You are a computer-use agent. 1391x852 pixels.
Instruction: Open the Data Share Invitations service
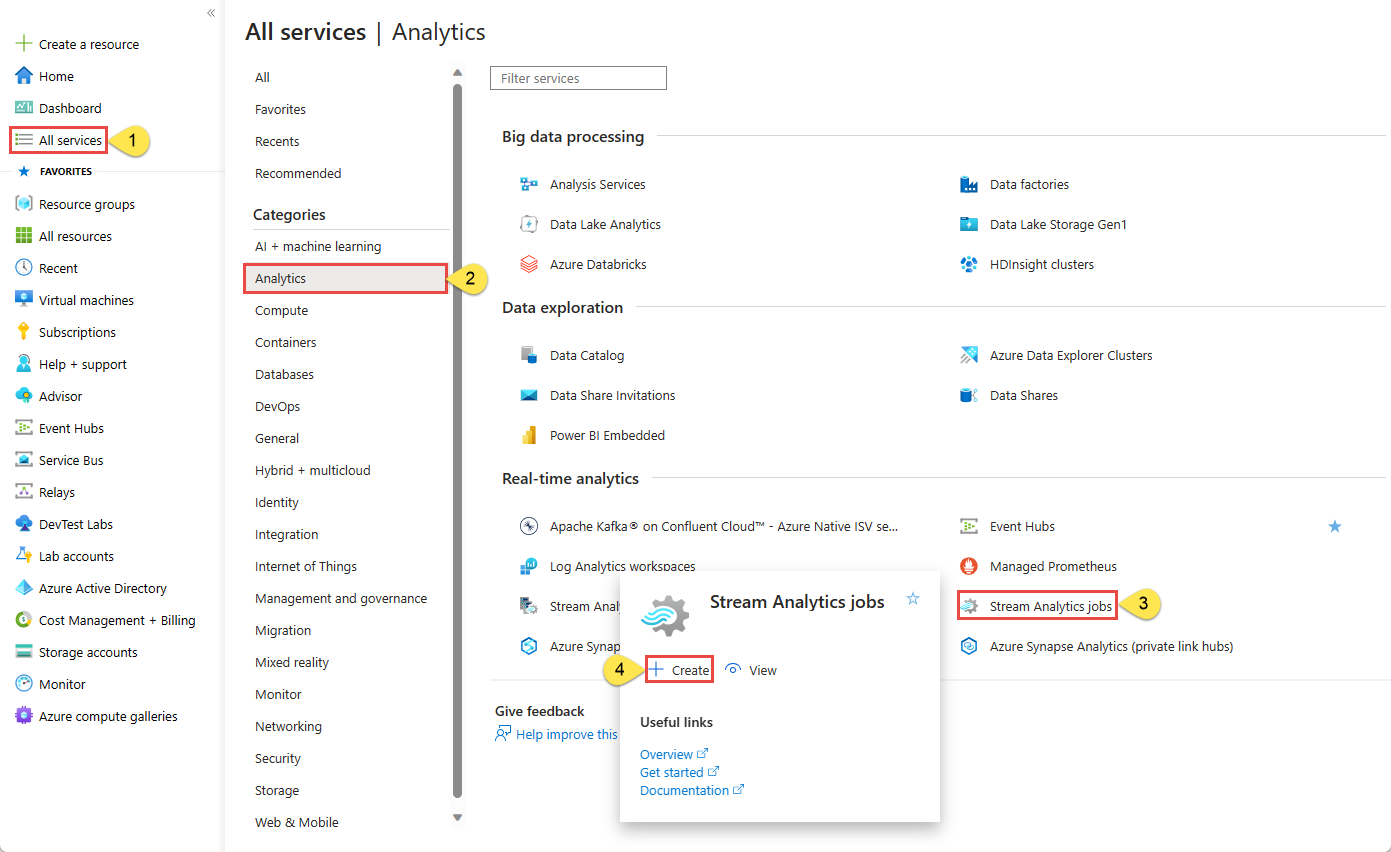click(612, 395)
